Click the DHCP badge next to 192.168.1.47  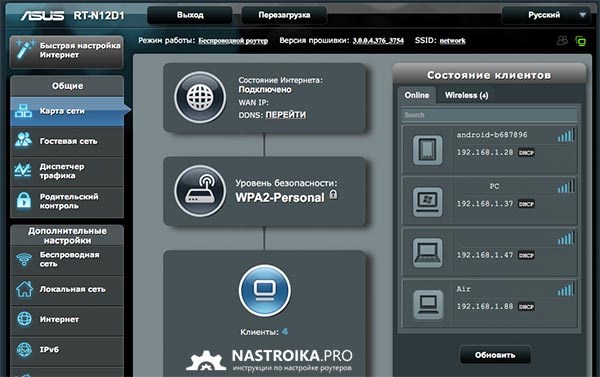[x=526, y=255]
